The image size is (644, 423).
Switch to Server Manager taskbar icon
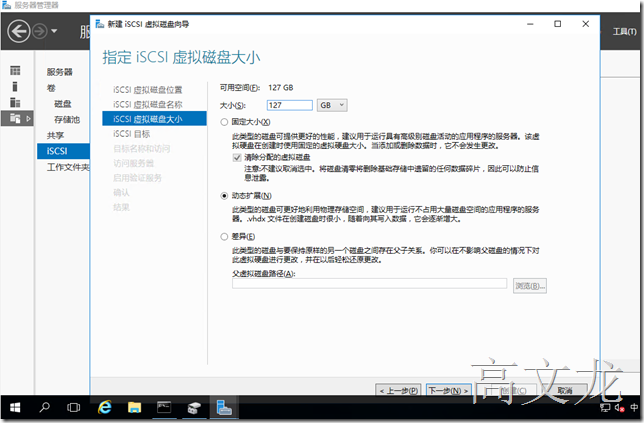(x=224, y=407)
